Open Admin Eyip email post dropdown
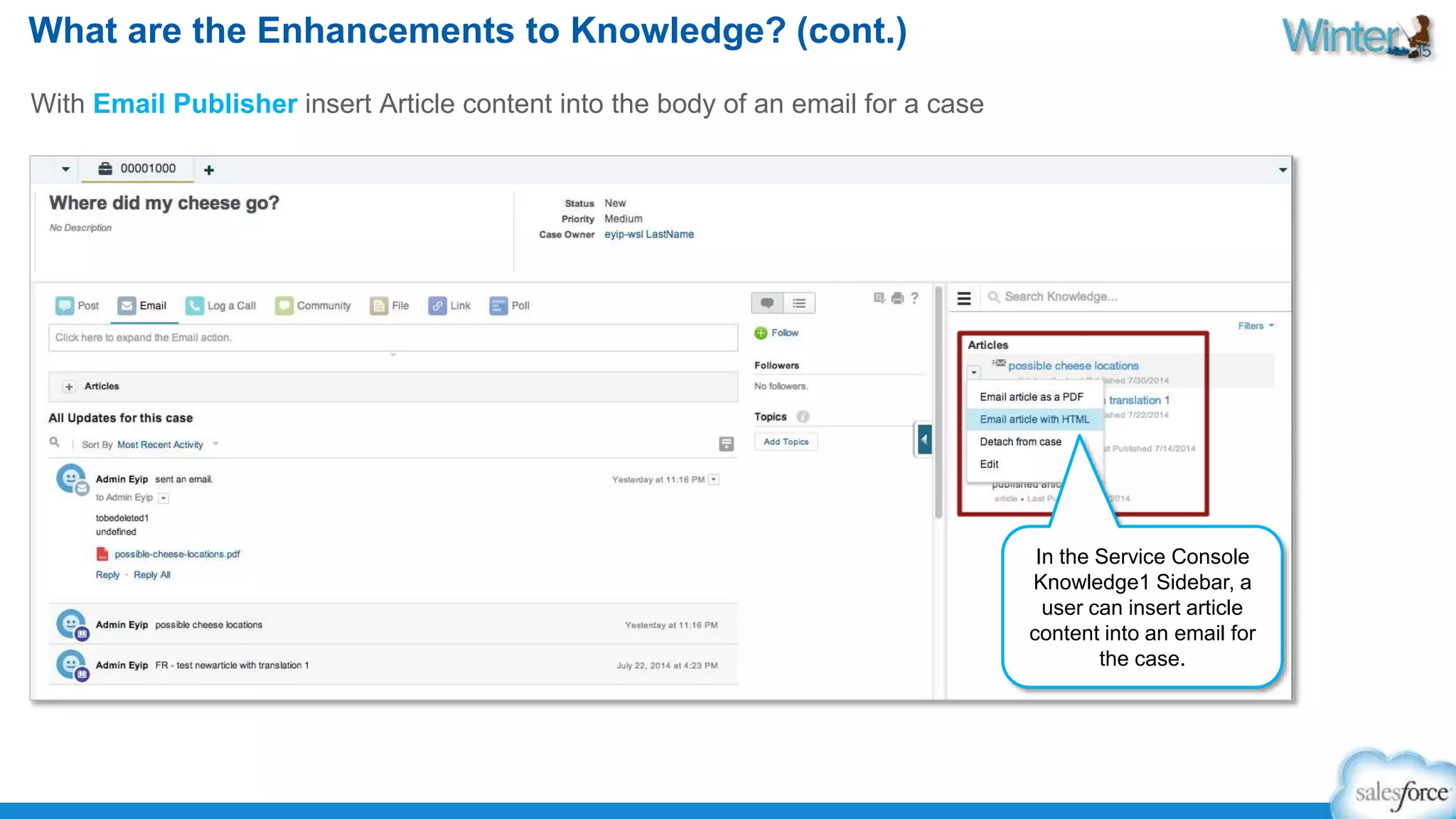The height and width of the screenshot is (819, 1456). (x=714, y=480)
